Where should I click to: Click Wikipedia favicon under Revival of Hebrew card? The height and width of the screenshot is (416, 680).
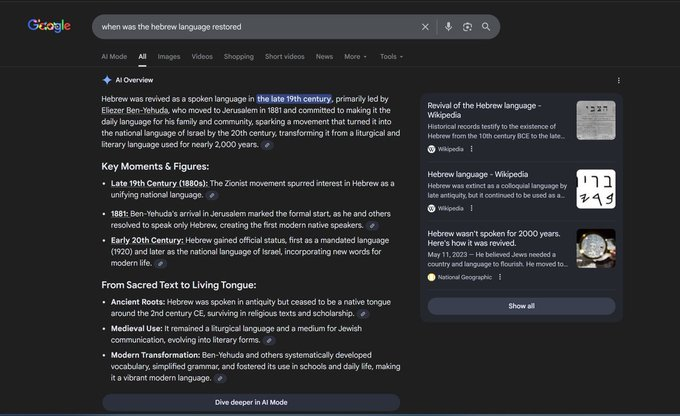[431, 149]
